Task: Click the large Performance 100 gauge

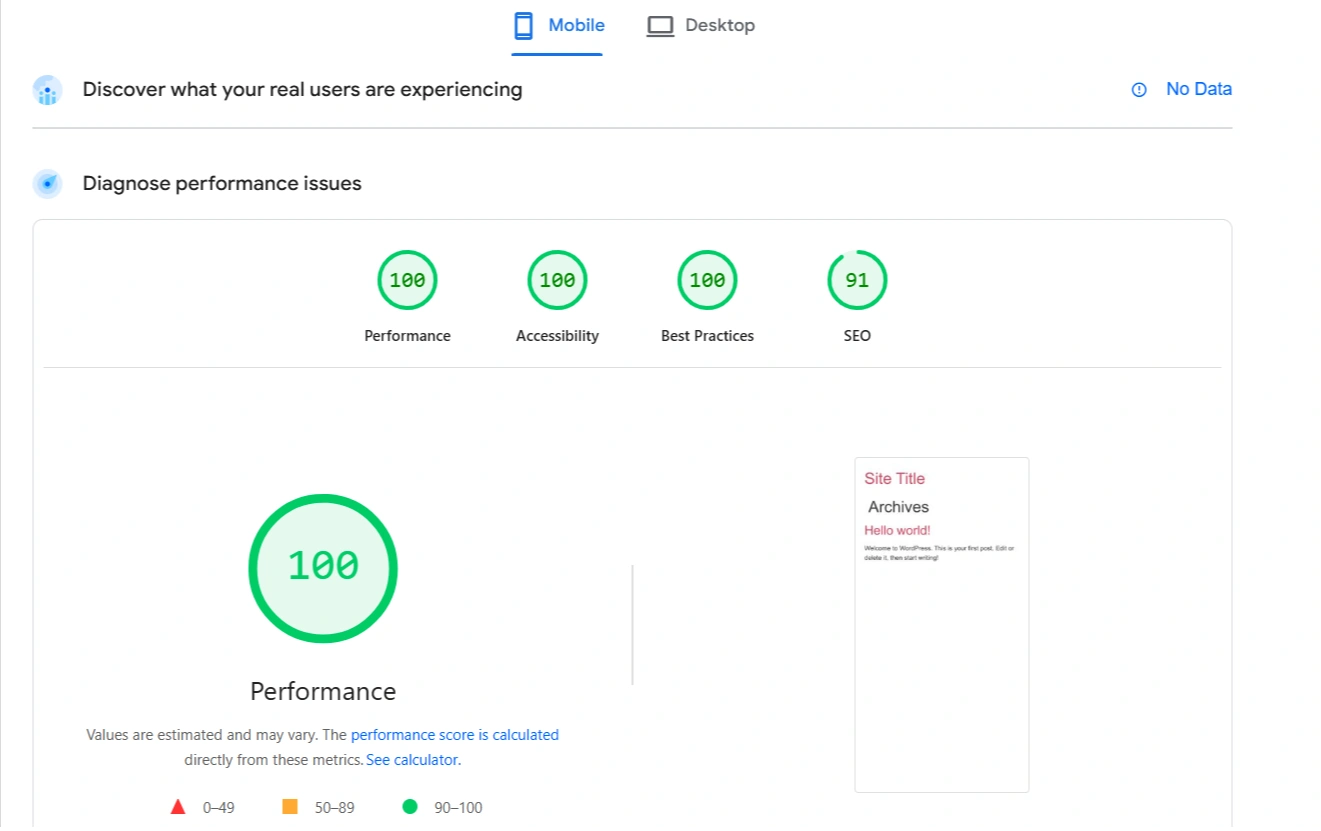Action: [323, 568]
